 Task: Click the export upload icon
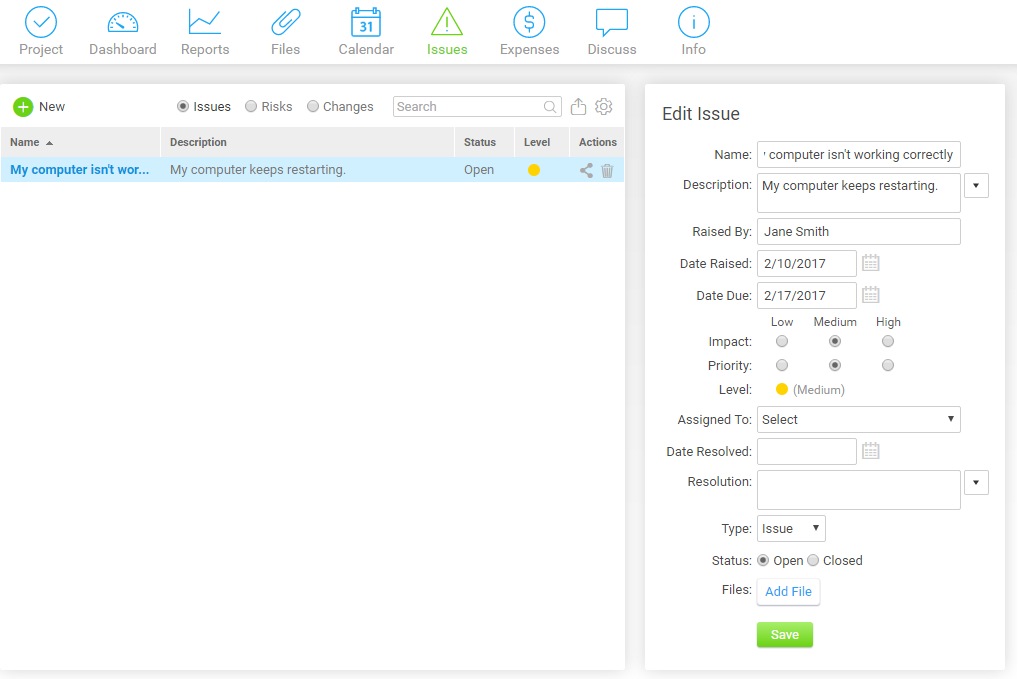[578, 106]
